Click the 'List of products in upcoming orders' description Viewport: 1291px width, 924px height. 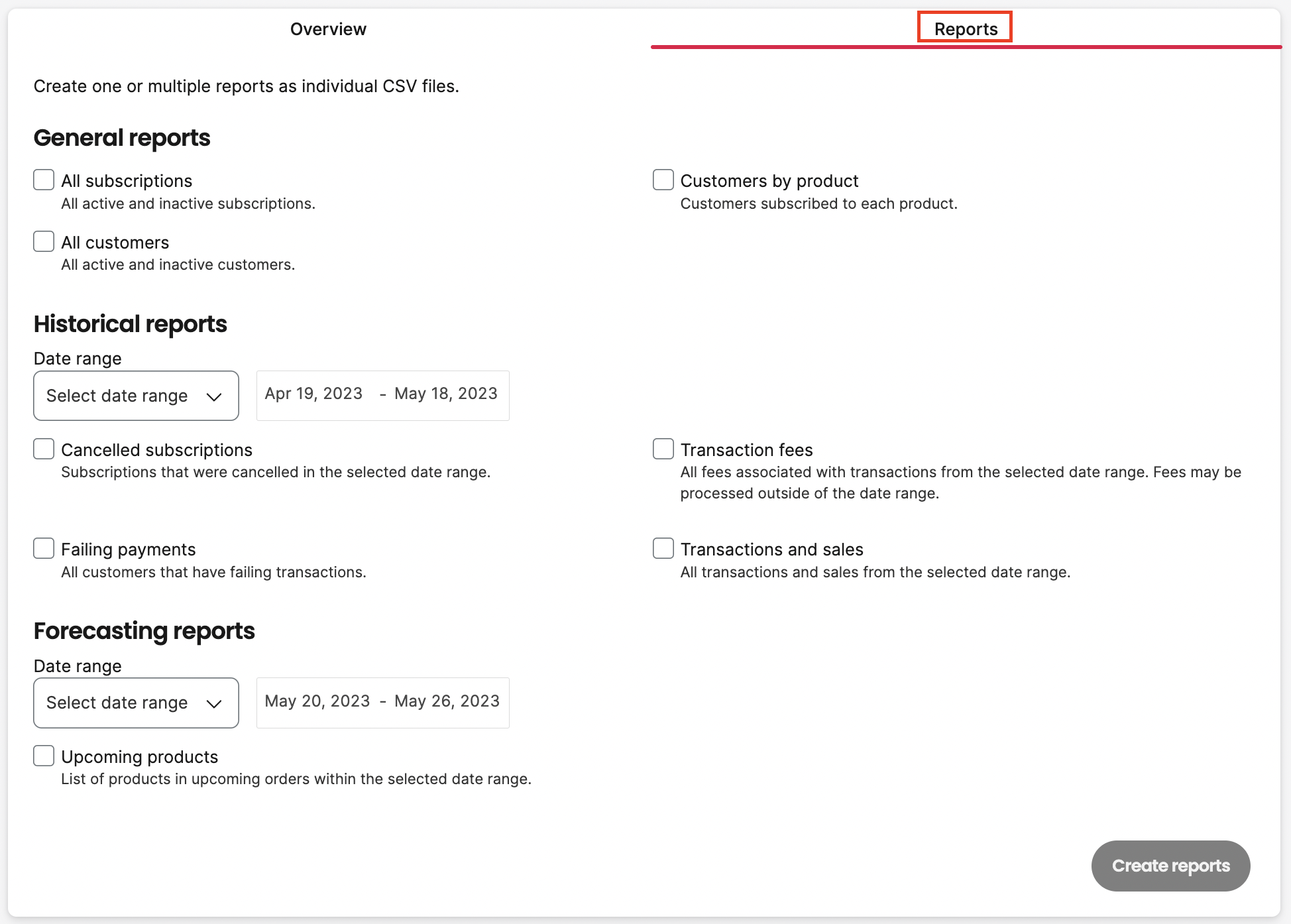[296, 779]
